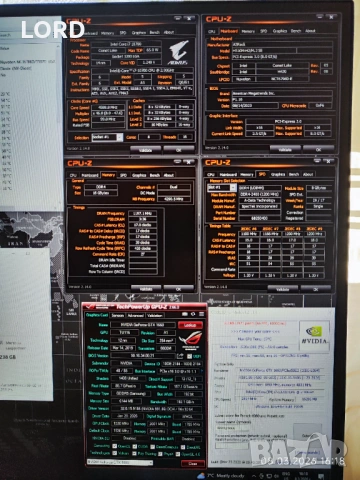Click the Lookup button in GPU-Z

tap(190, 325)
